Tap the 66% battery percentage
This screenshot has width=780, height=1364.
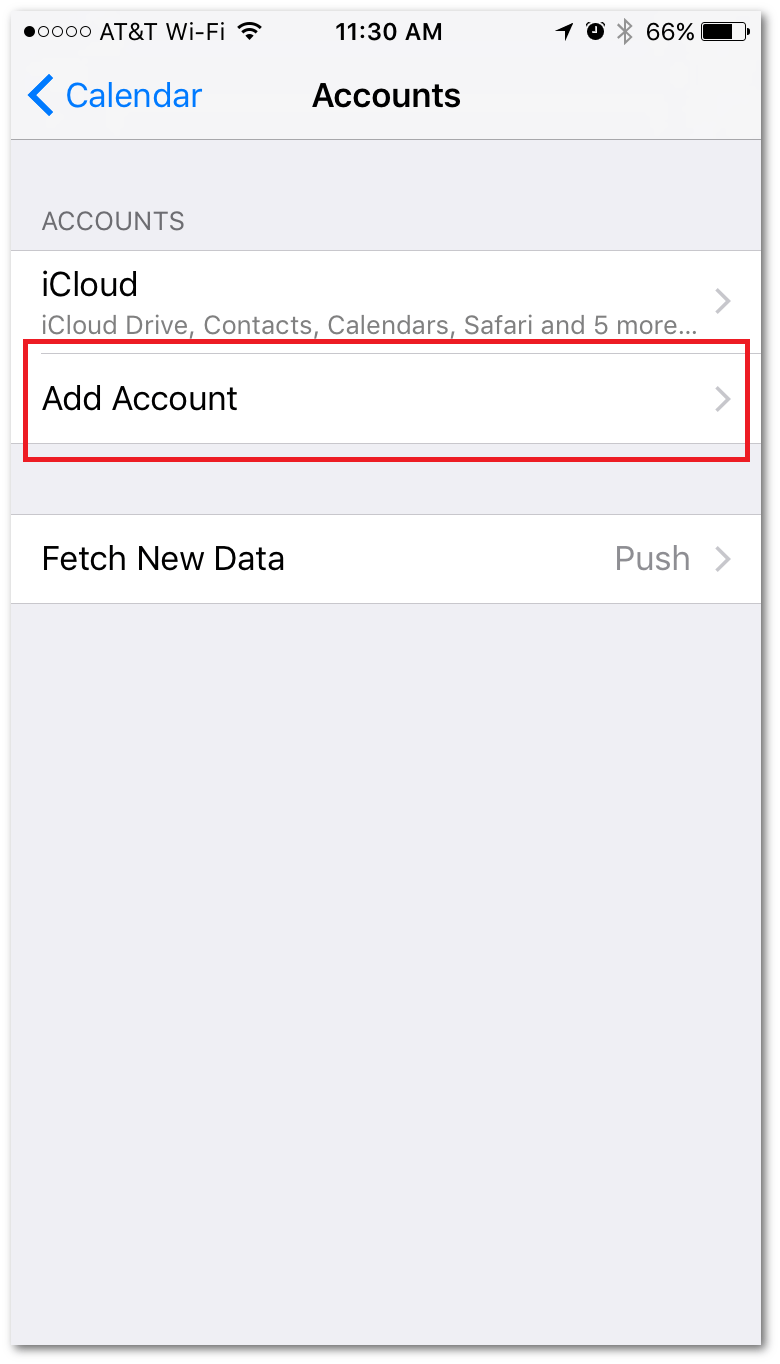(669, 32)
